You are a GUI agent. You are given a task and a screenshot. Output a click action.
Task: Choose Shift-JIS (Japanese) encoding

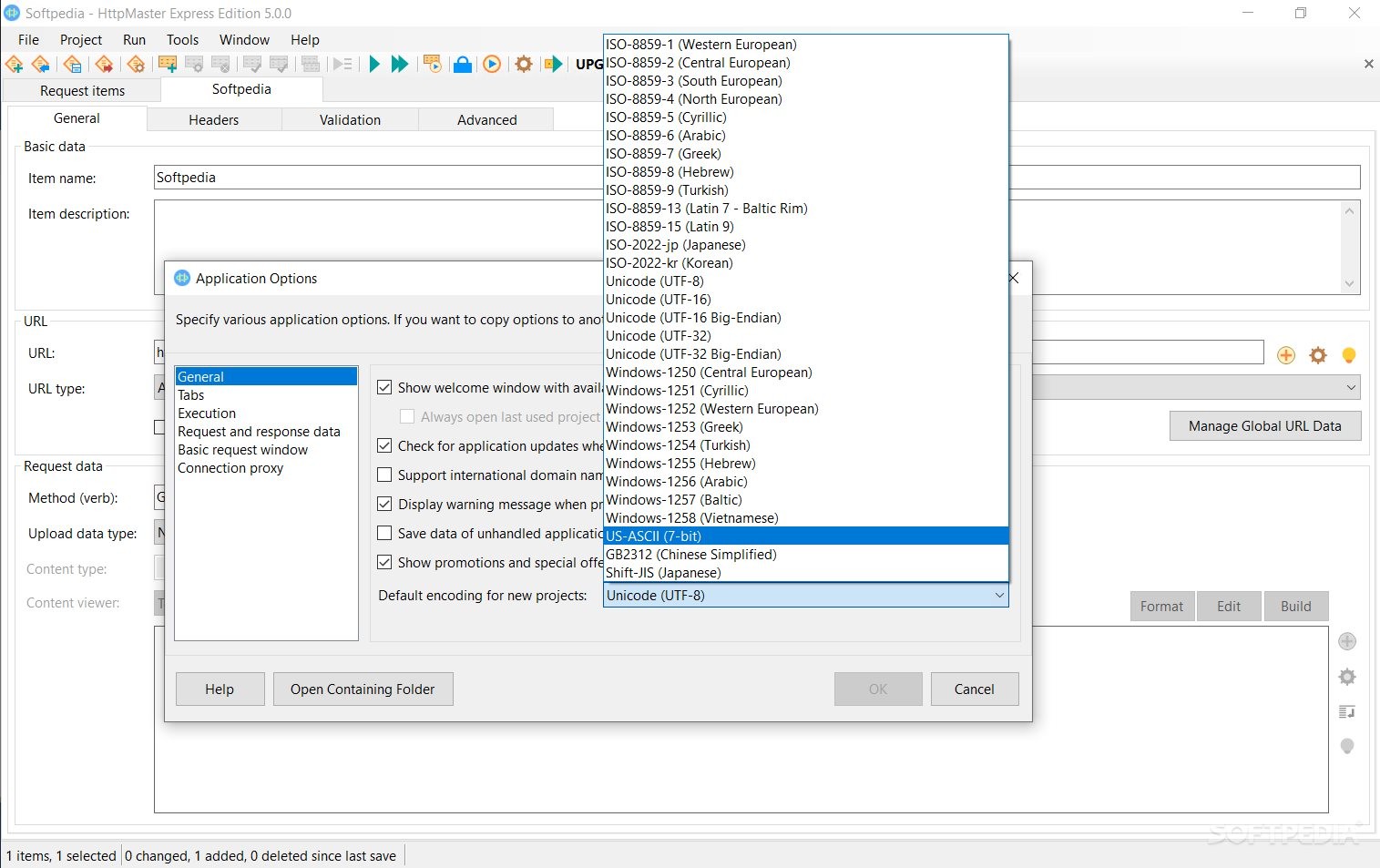(806, 572)
